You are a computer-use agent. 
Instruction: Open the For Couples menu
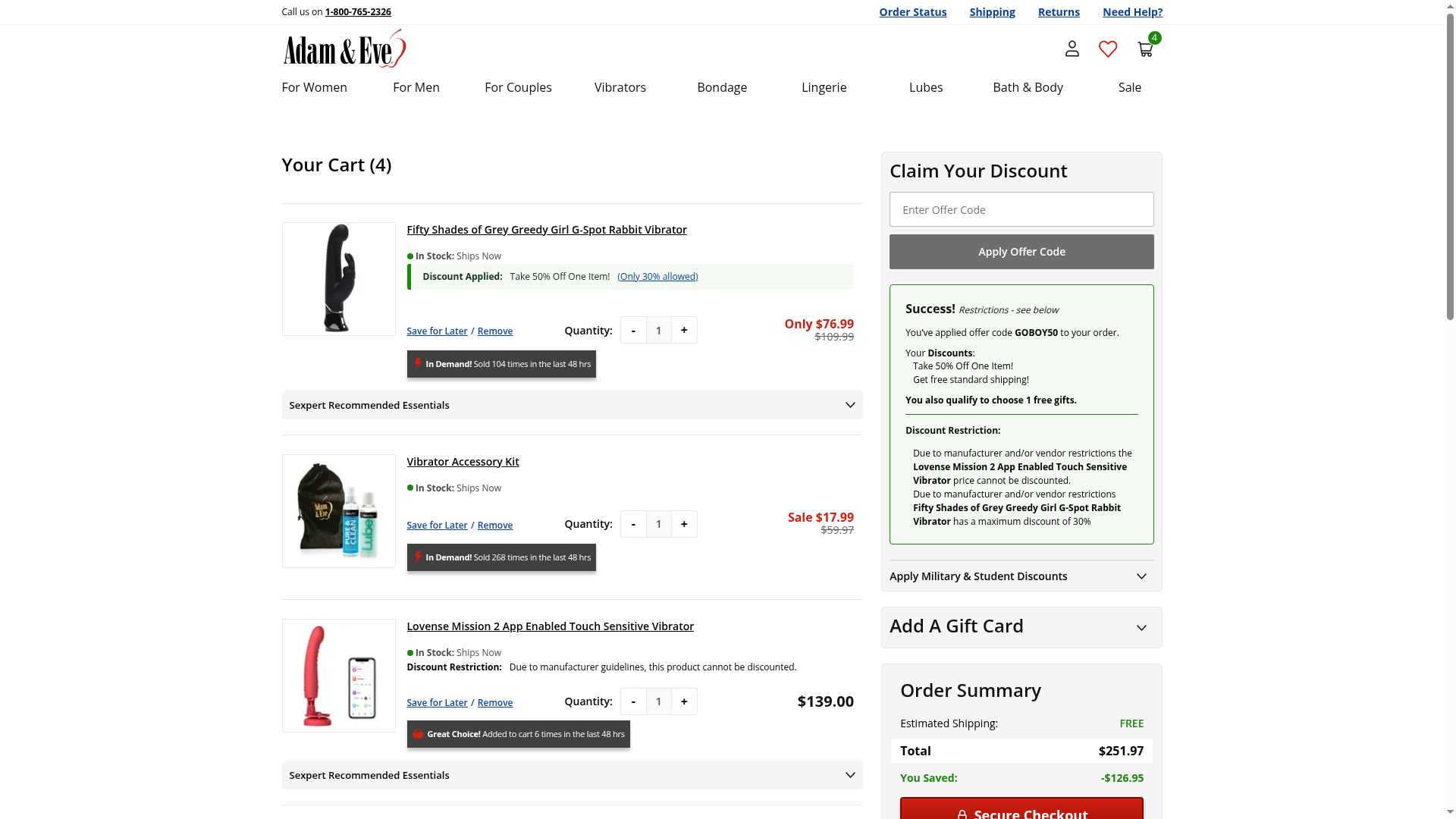518,87
